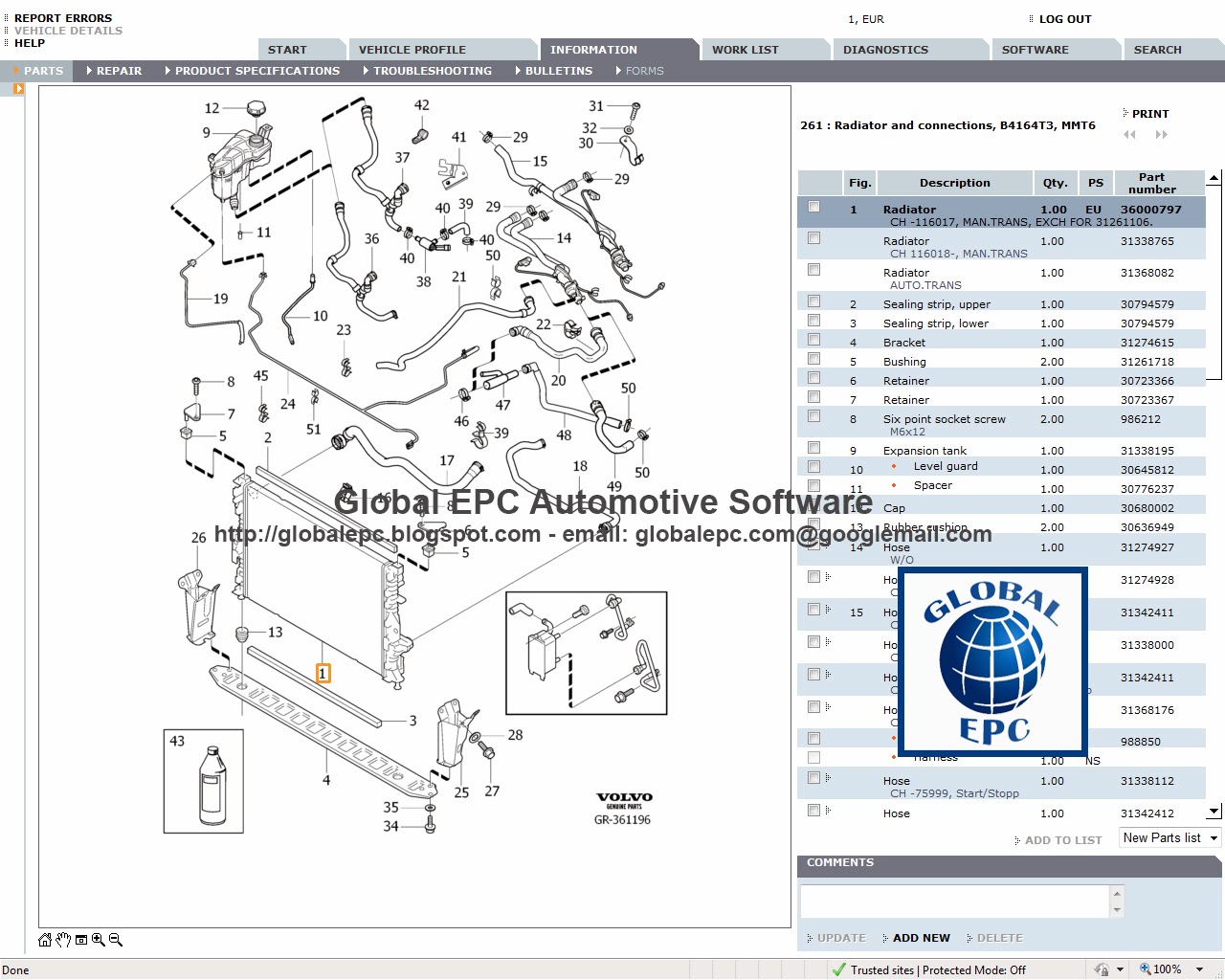Go to the SEARCH tab

click(1173, 50)
